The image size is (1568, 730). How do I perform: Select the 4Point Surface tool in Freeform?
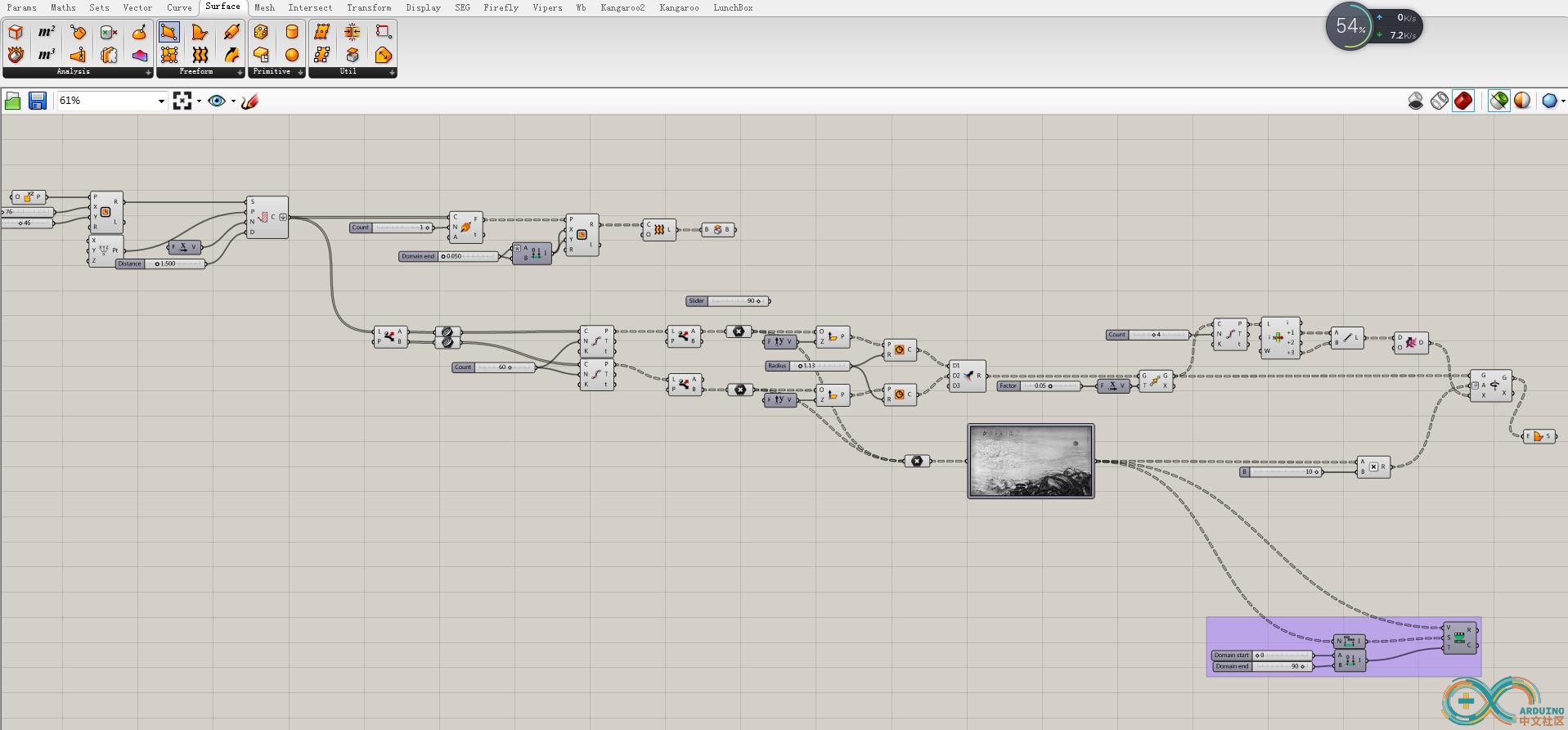(169, 32)
